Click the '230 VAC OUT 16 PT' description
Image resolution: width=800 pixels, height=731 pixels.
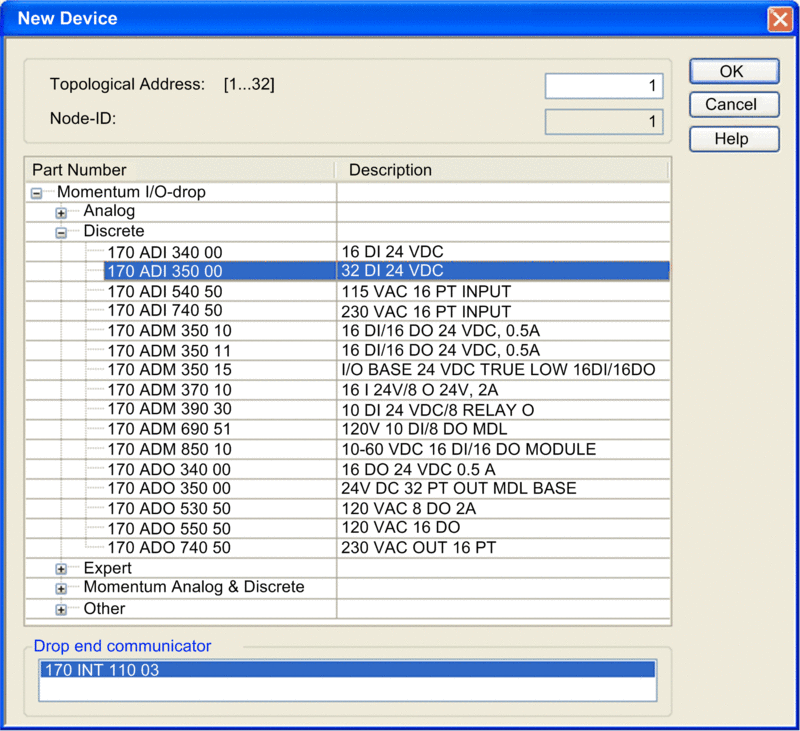(x=418, y=547)
